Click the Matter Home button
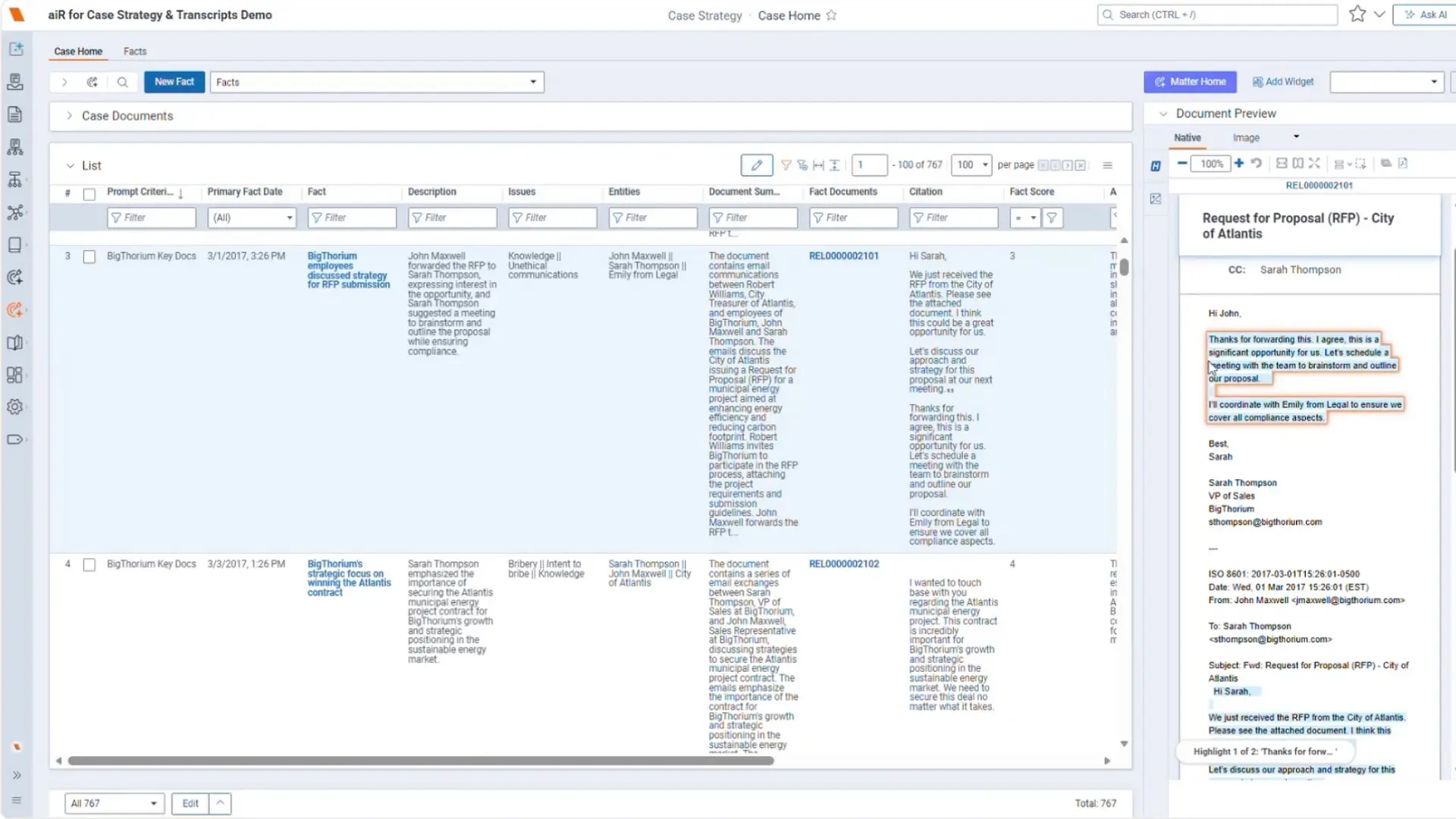The width and height of the screenshot is (1456, 819). 1190,82
